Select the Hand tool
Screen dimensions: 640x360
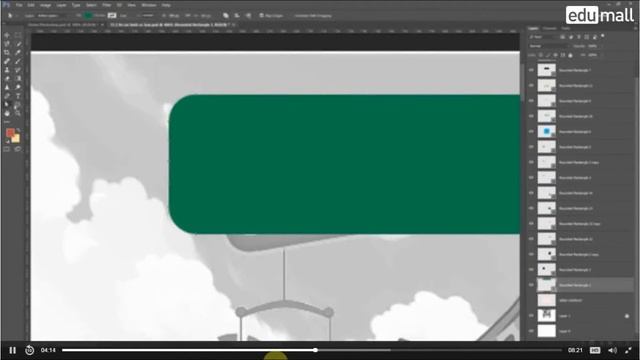[7, 113]
